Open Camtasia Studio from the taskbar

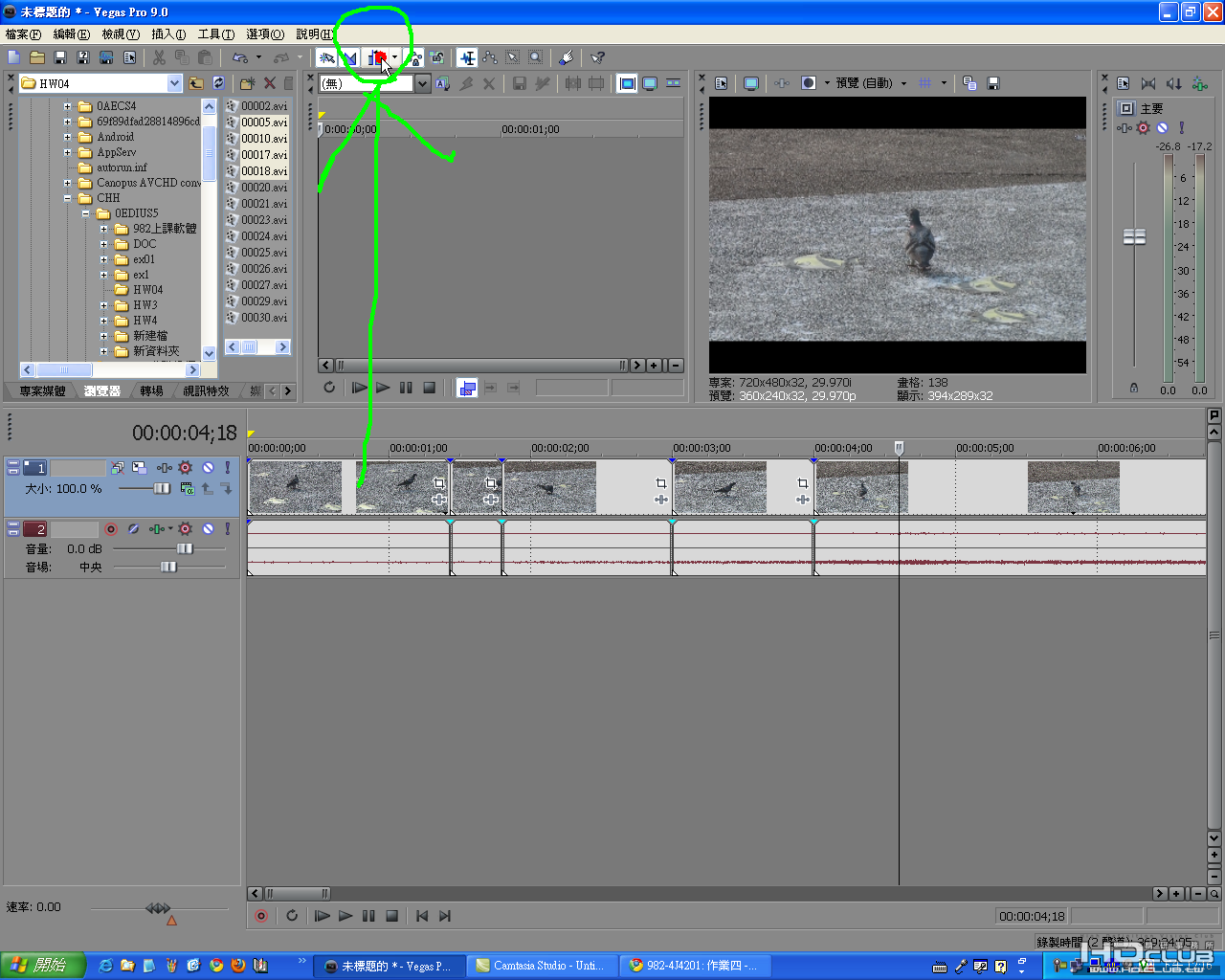point(541,966)
